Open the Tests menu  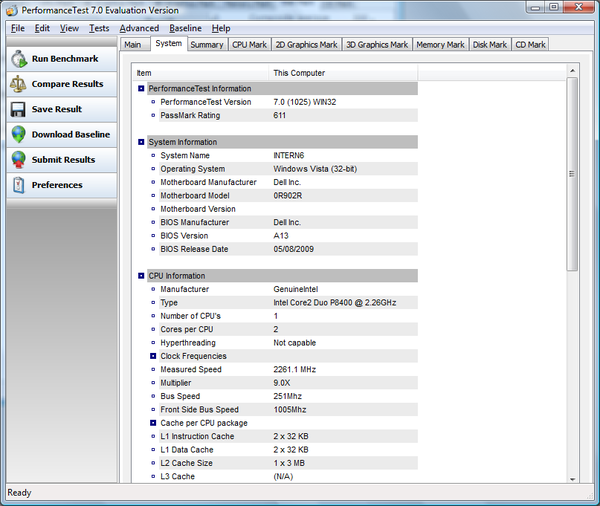[x=99, y=28]
